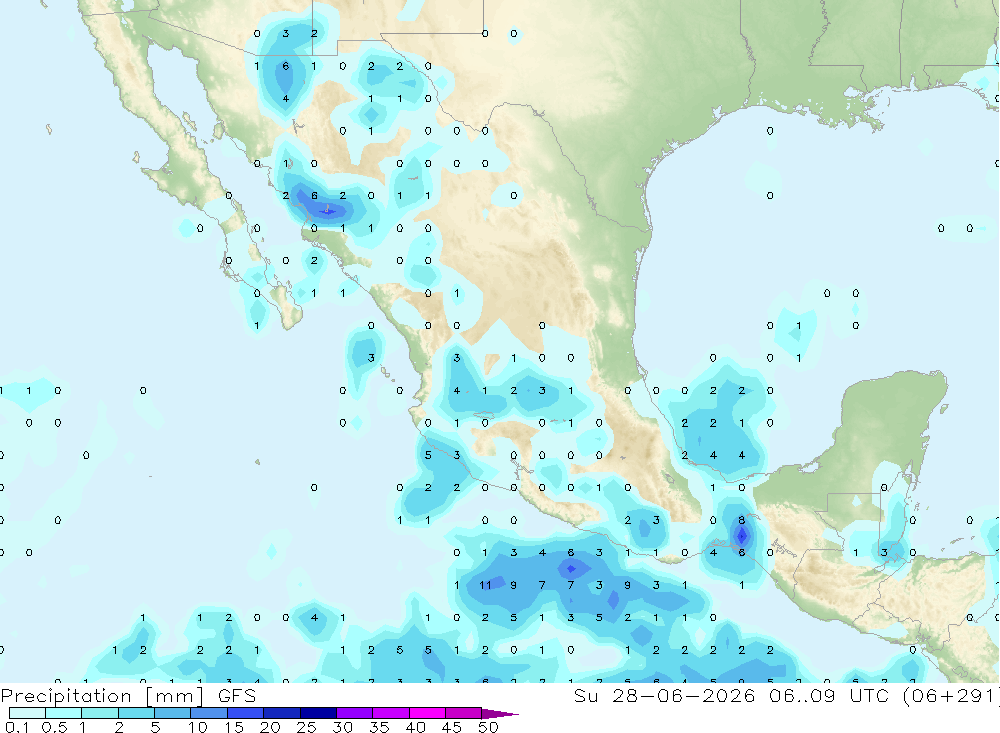Click the '11' precipitation value on the map
Screen dimensions: 1000x733
485,585
